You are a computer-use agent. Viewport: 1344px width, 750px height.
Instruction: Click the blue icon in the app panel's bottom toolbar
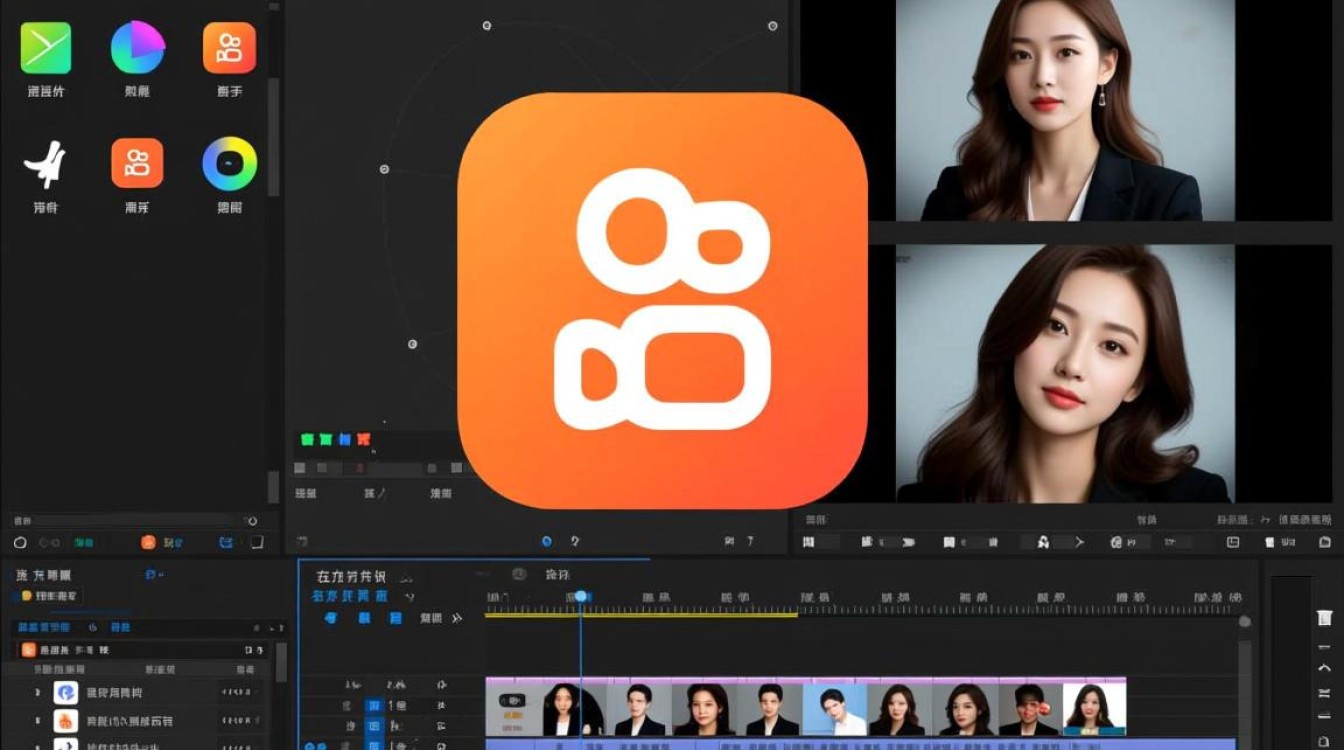click(x=226, y=542)
